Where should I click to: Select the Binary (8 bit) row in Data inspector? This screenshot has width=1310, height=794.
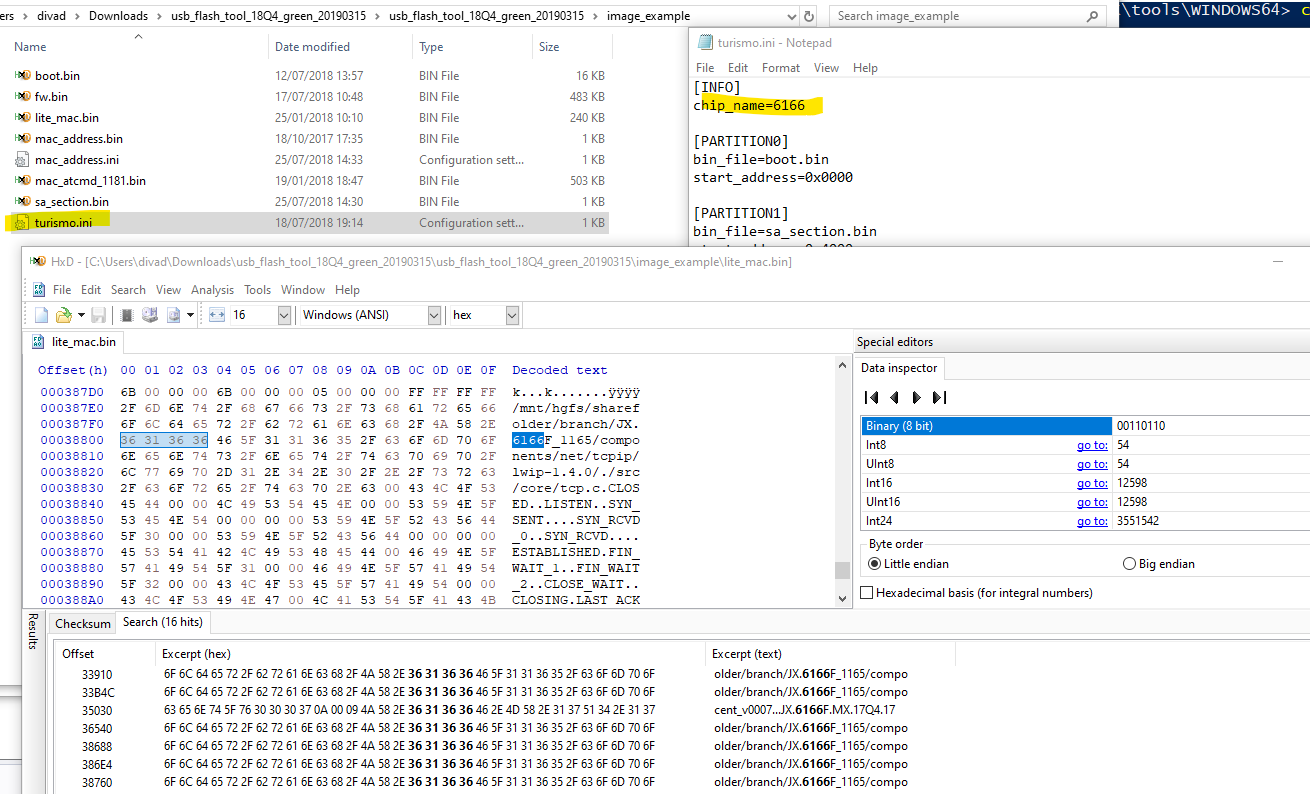(1085, 426)
